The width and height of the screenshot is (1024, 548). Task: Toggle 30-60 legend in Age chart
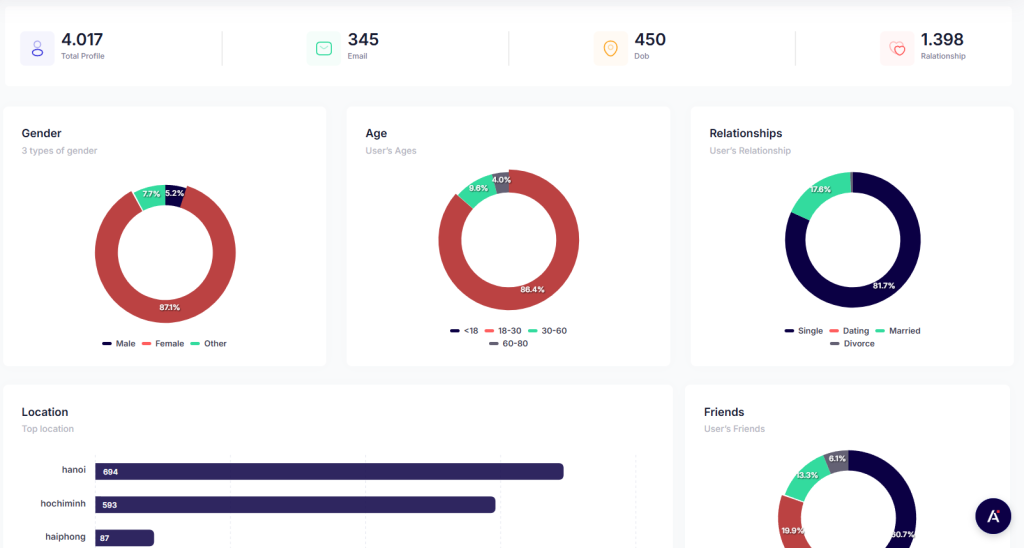[547, 330]
